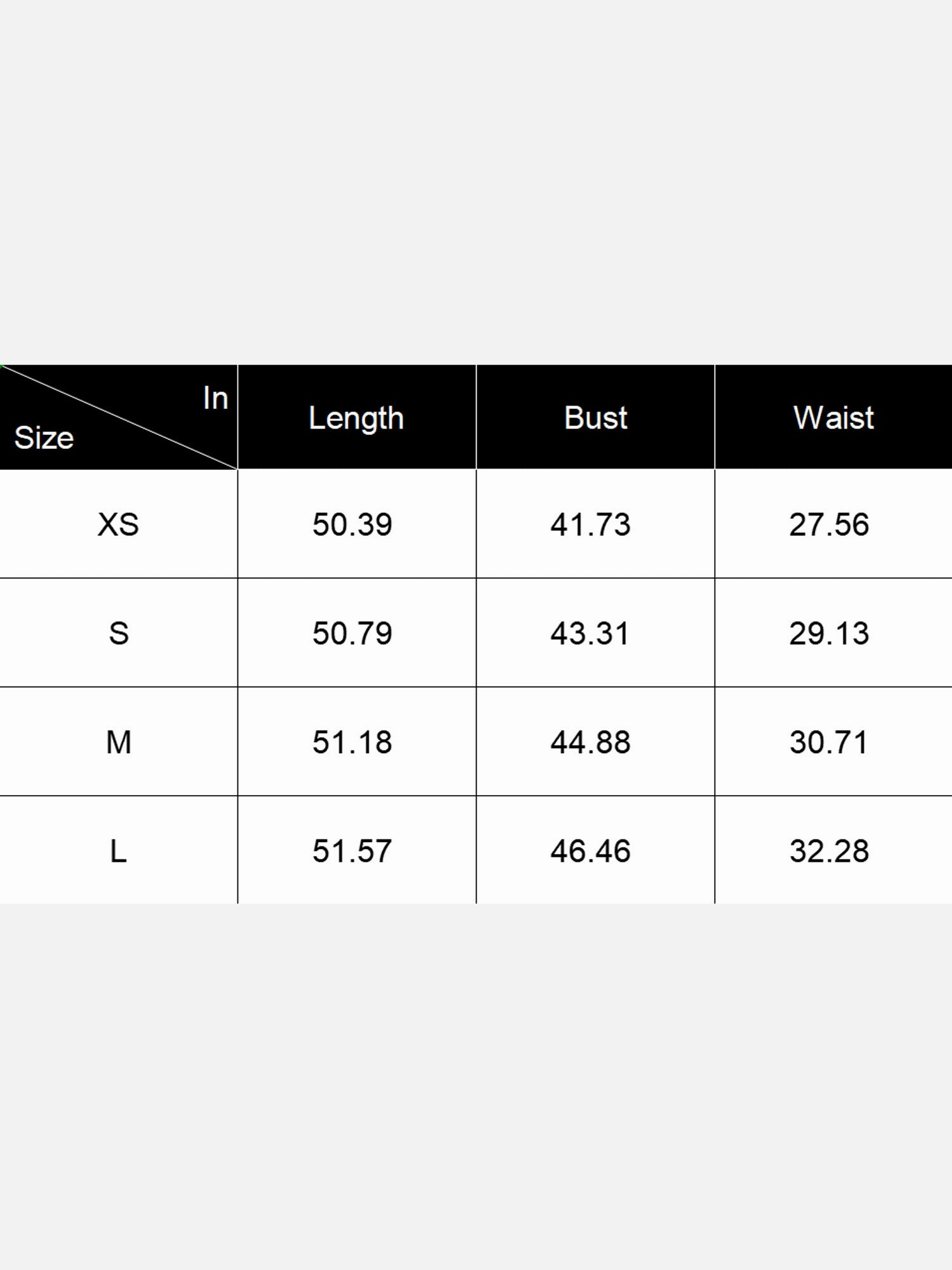Click S waist value 29.13
This screenshot has width=952, height=1270.
829,633
